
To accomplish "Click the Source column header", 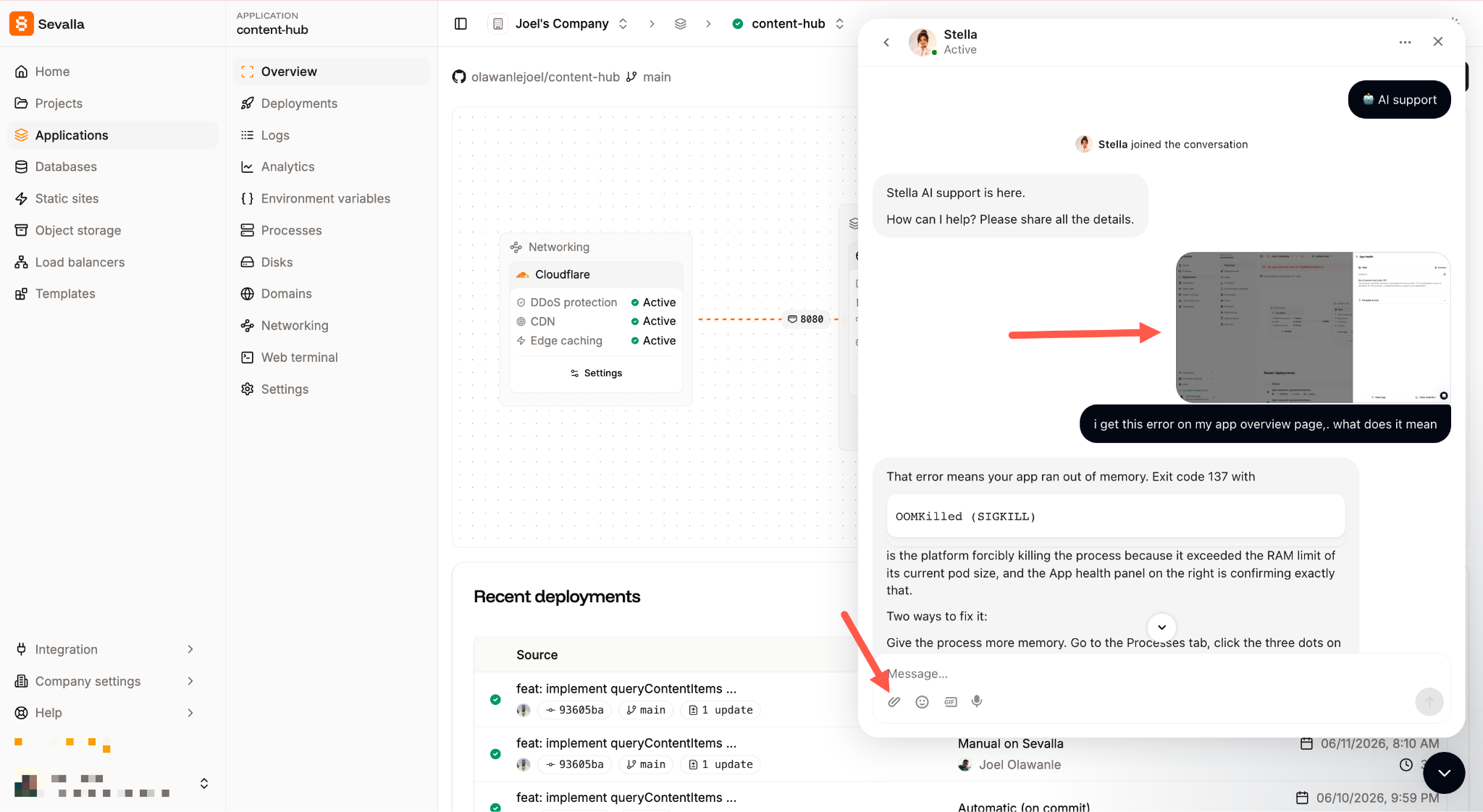I will point(537,655).
